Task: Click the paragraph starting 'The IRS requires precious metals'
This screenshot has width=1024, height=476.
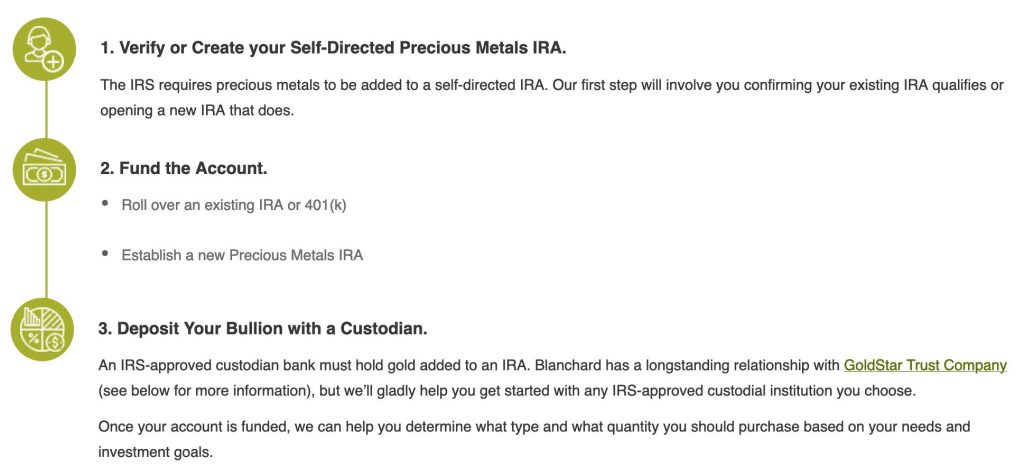Action: [551, 85]
